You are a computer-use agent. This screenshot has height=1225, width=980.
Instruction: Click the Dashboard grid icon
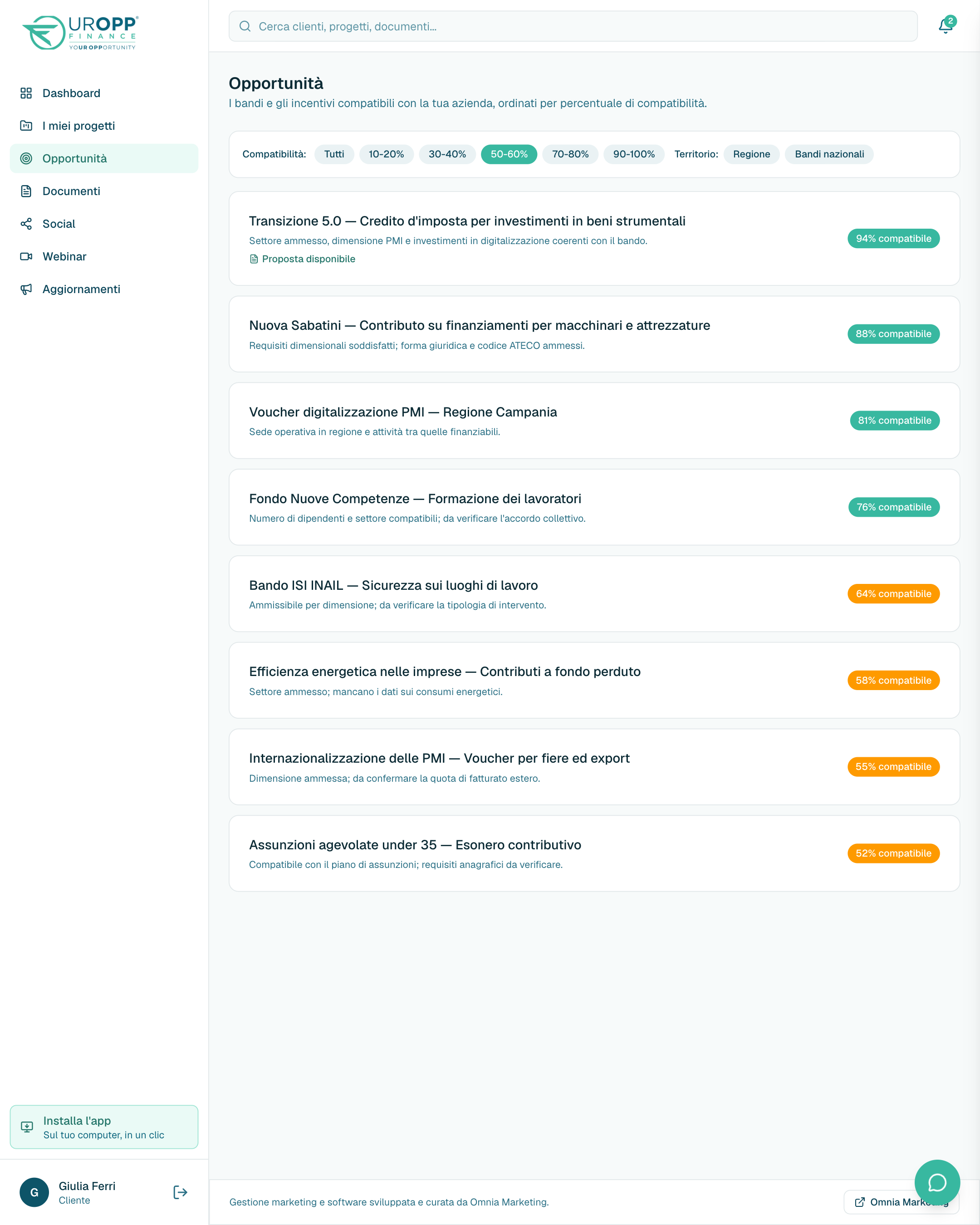[26, 93]
